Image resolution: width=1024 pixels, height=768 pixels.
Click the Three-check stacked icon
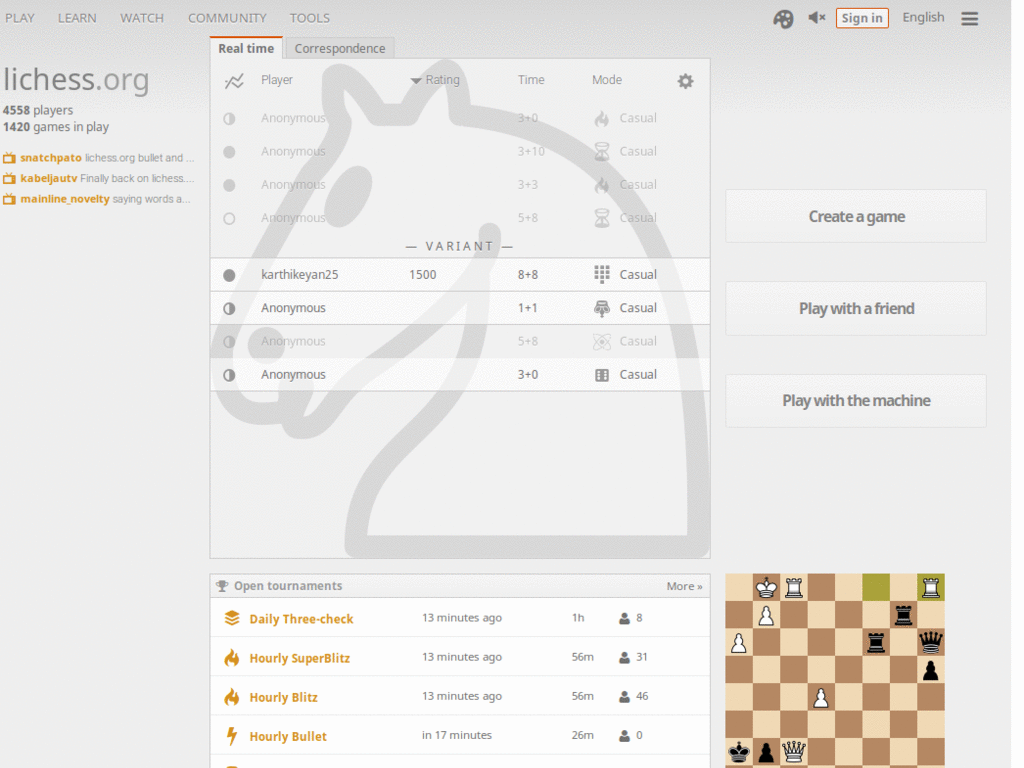(x=232, y=618)
